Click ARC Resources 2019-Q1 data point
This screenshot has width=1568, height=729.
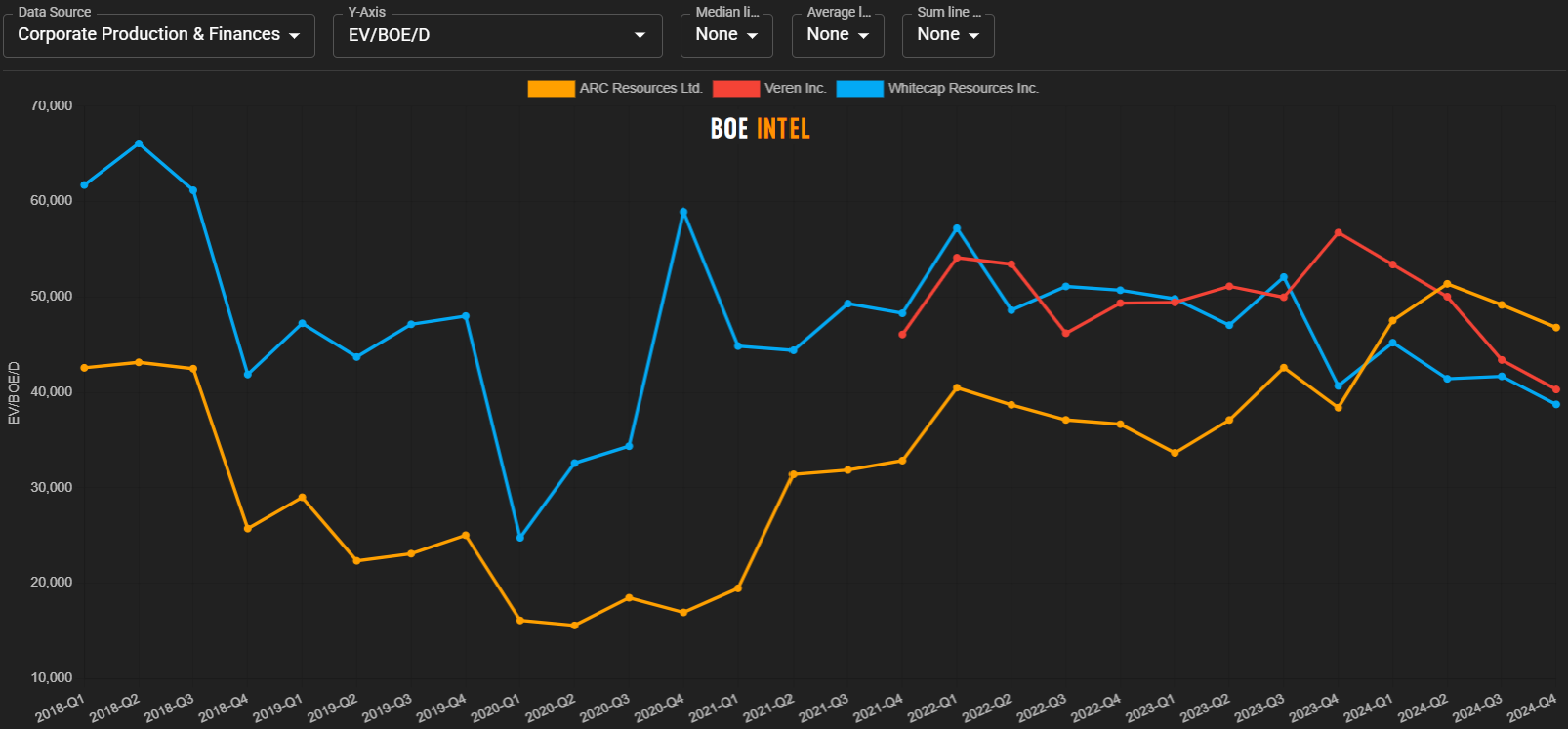302,498
